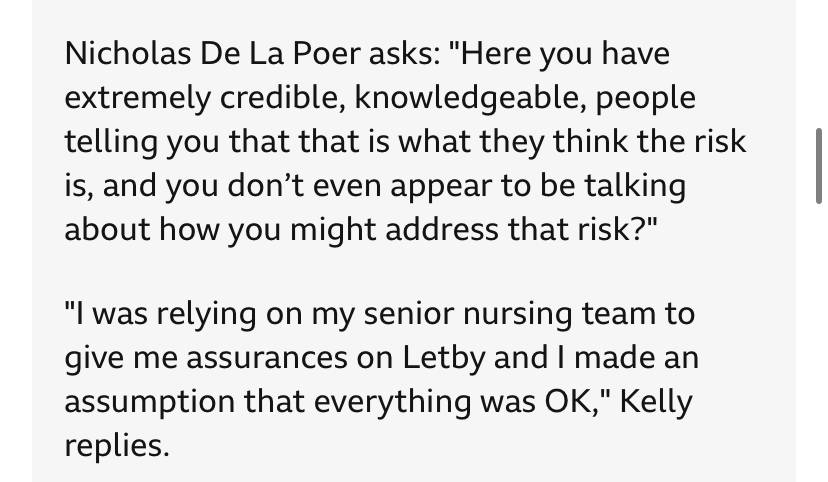Click the word "credible" in first paragraph
Viewport: 828px width, 482px height.
(283, 98)
